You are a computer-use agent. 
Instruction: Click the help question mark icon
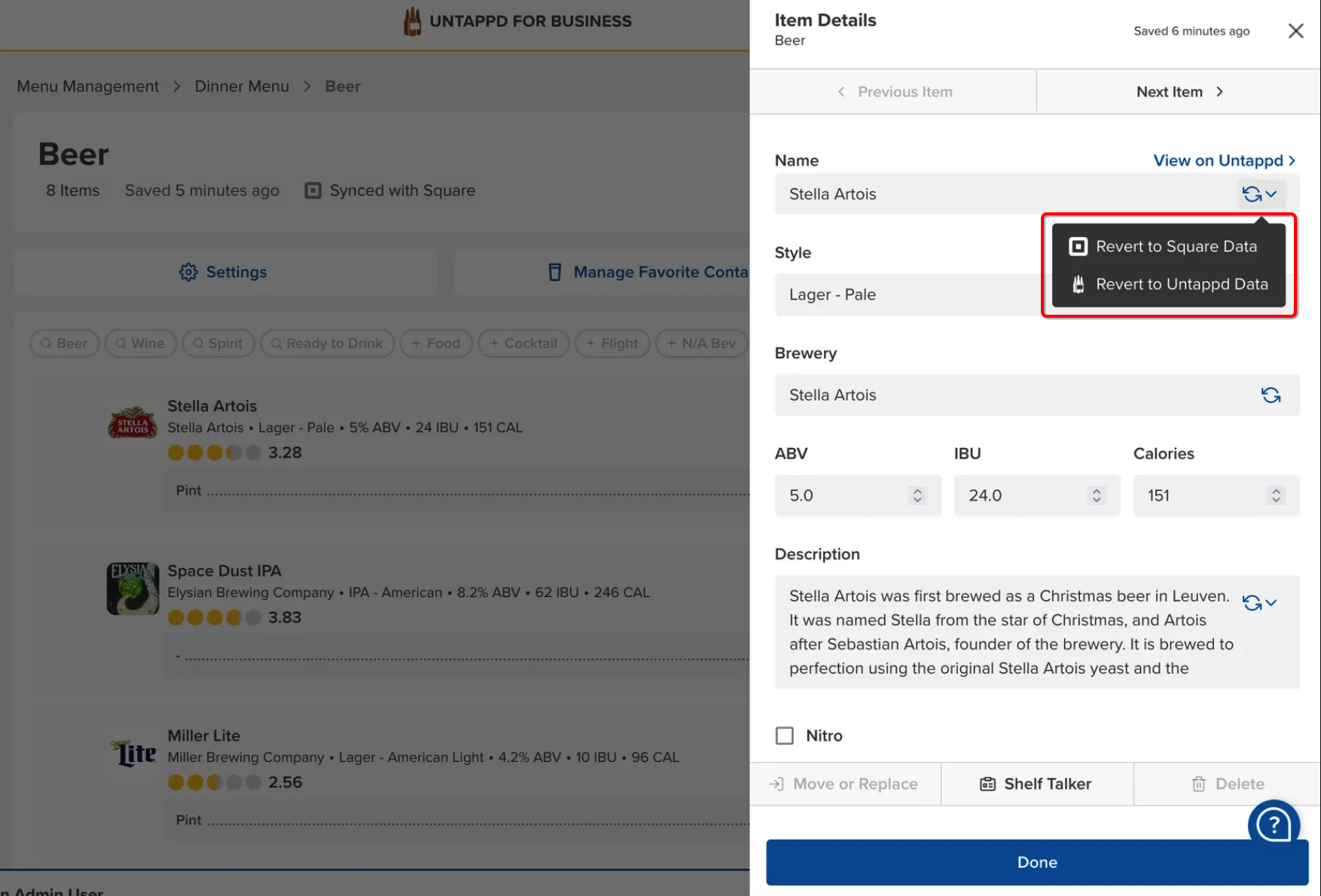[x=1273, y=824]
